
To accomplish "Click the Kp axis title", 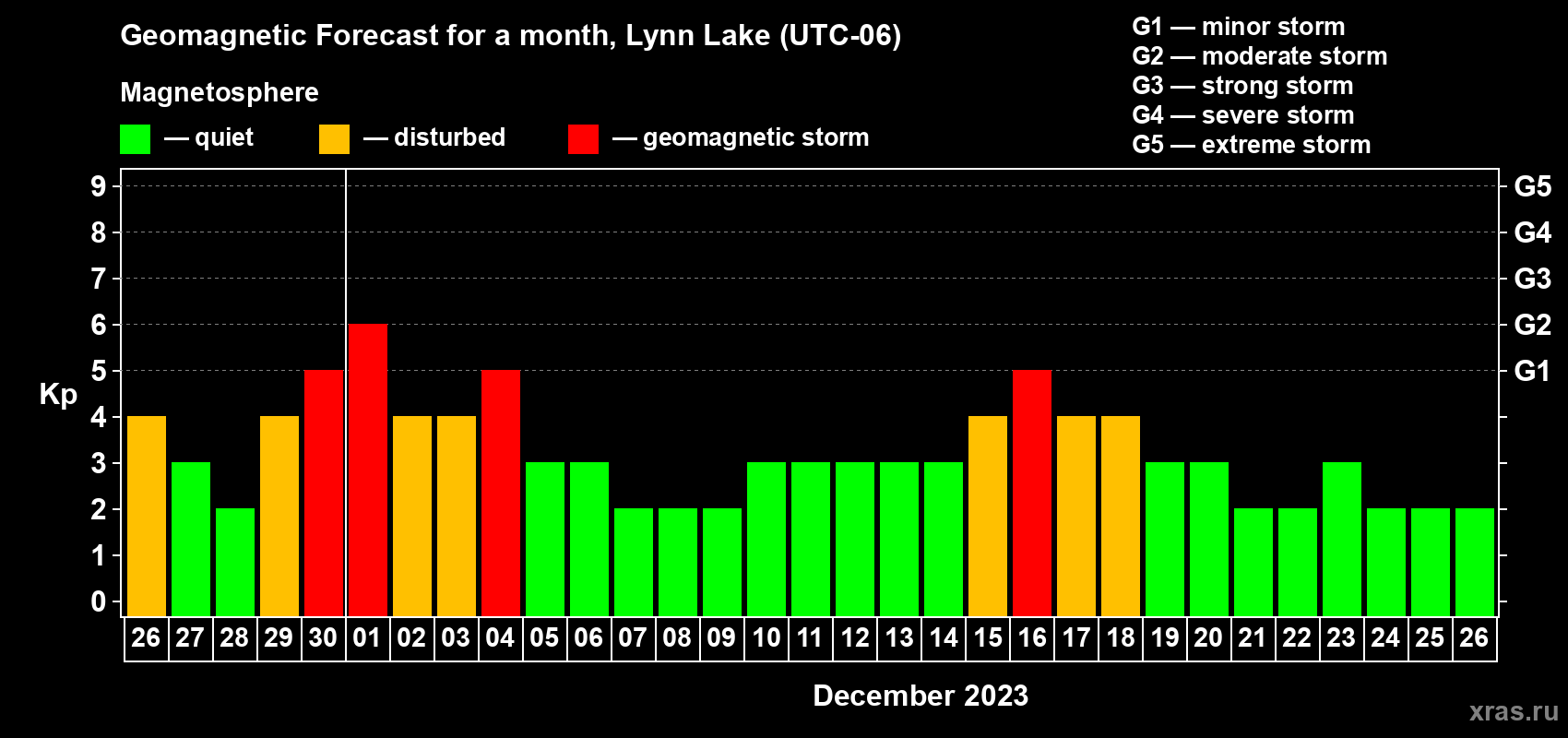I will 58,395.
